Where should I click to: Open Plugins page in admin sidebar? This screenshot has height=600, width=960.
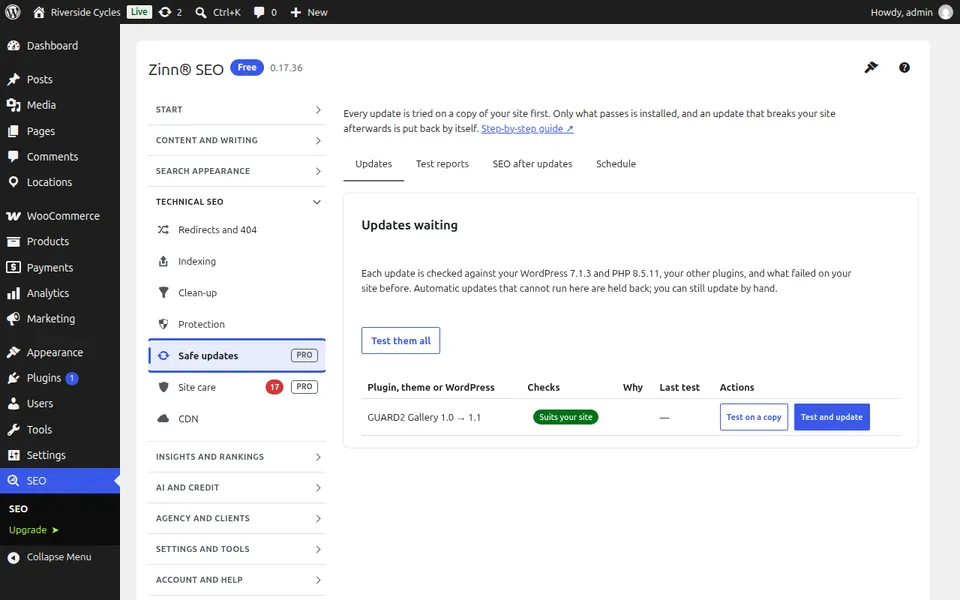point(60,378)
